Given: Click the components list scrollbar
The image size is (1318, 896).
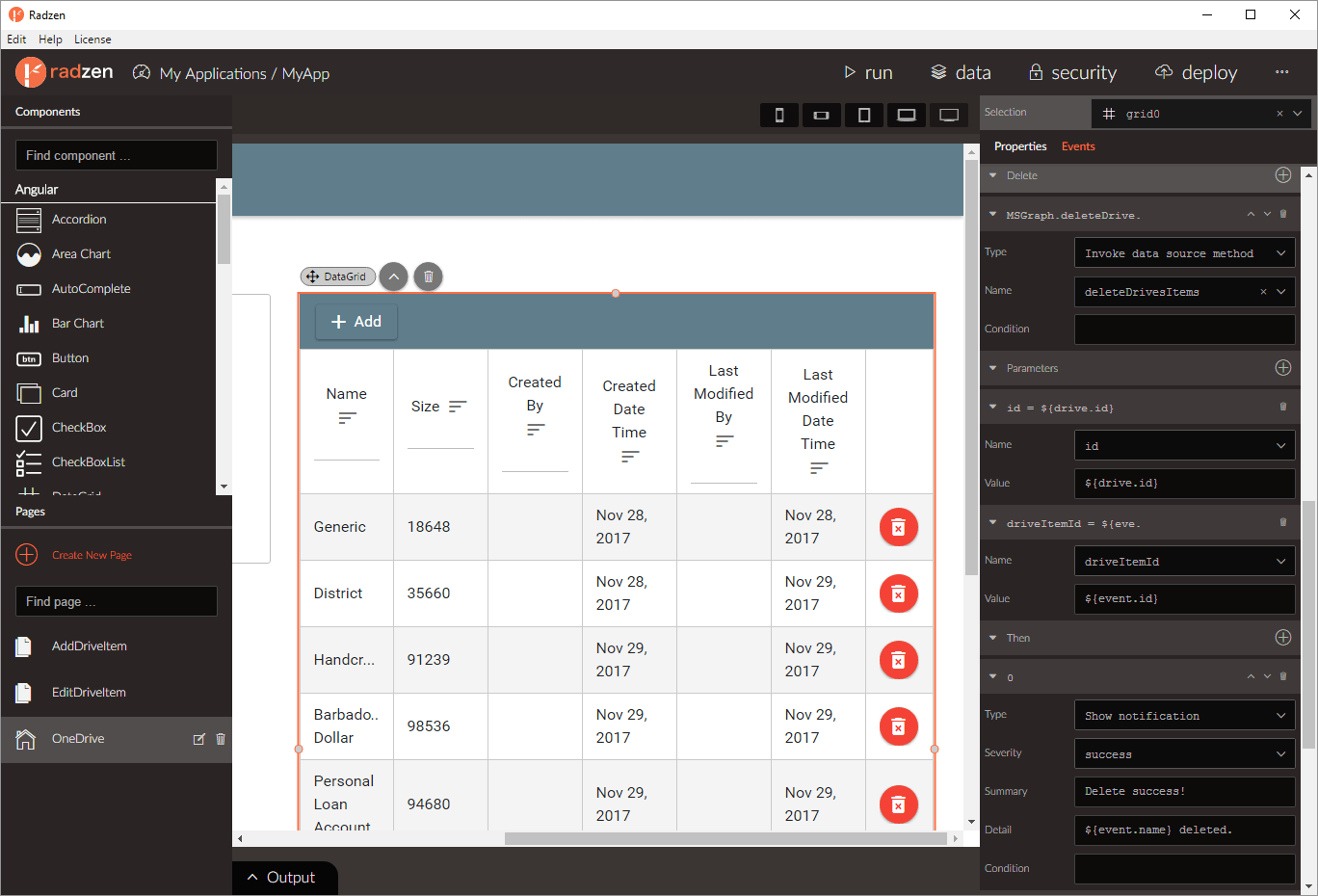Looking at the screenshot, I should coord(224,229).
